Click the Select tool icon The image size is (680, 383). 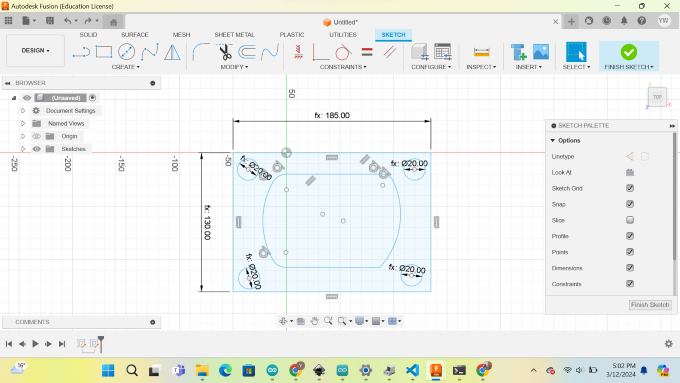[576, 52]
